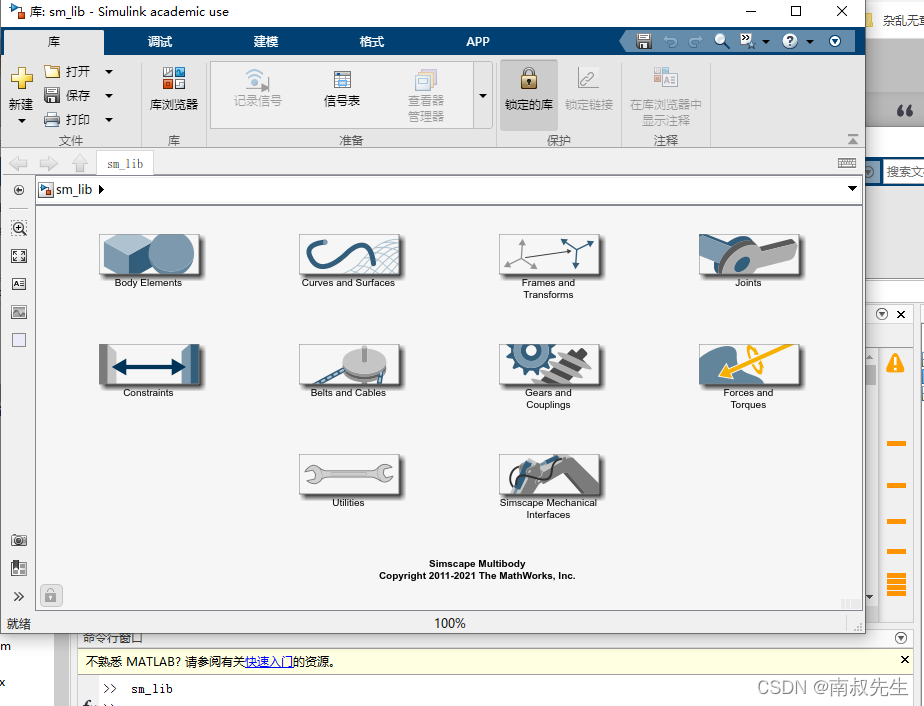Click the 保存 (Save) disk button

pyautogui.click(x=67, y=95)
